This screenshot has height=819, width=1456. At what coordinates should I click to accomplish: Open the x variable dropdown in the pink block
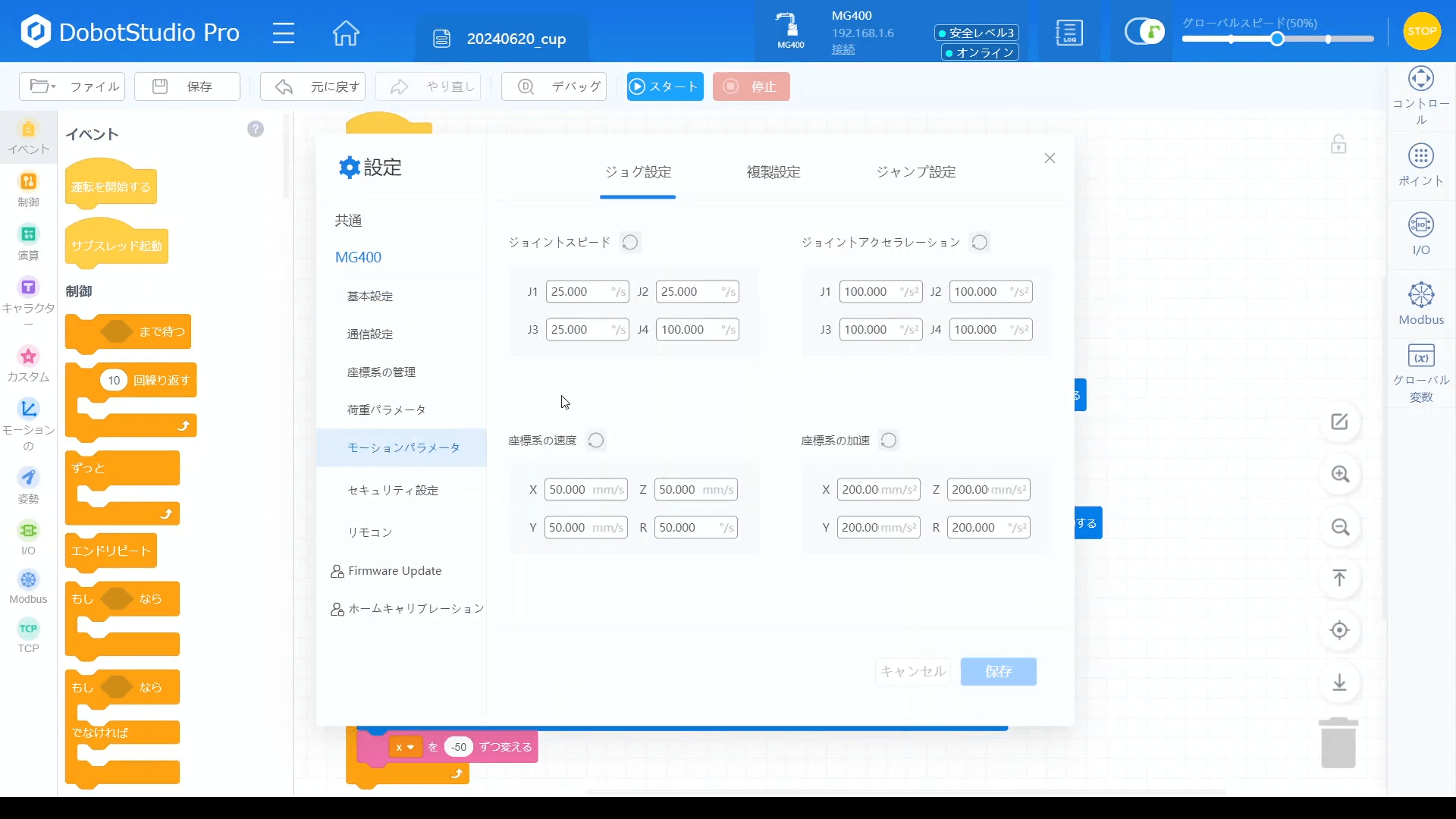tap(406, 747)
